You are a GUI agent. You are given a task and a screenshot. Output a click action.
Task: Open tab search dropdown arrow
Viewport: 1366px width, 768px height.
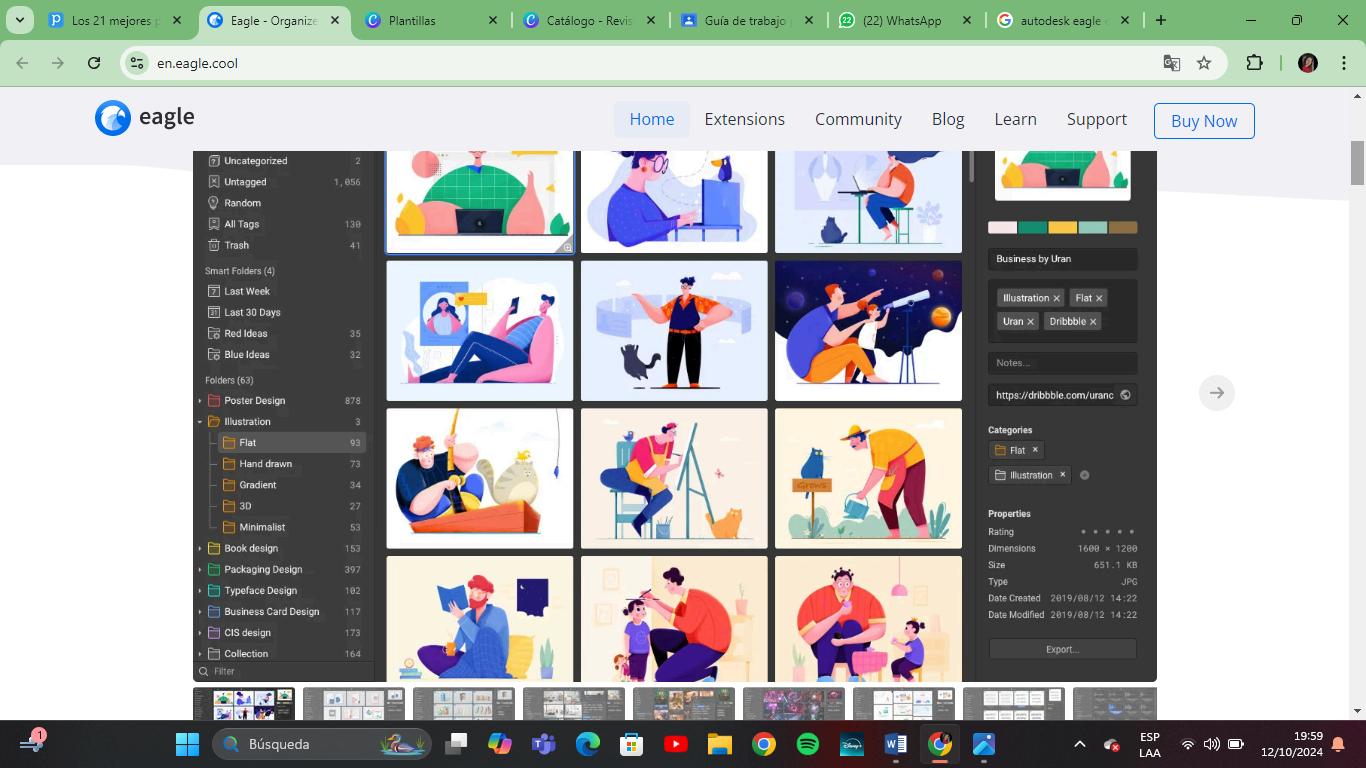[20, 20]
